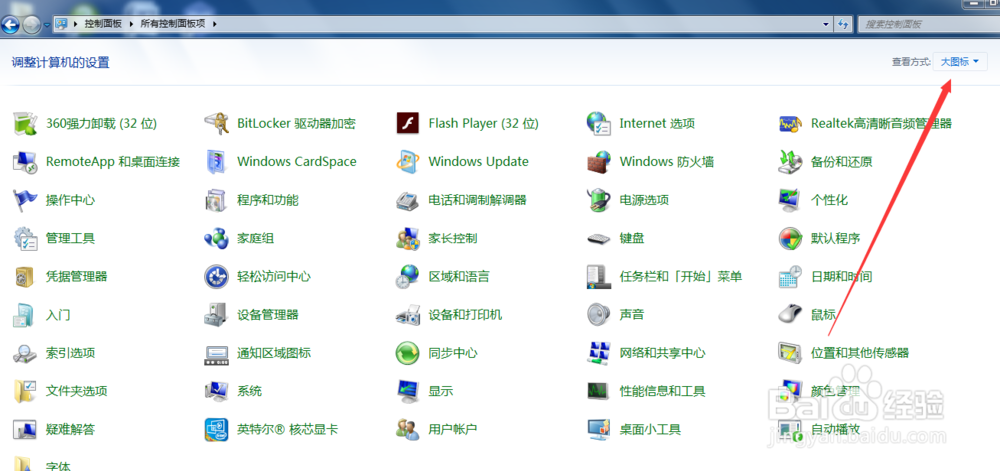Image resolution: width=1000 pixels, height=471 pixels.
Task: Expand arrow after 控制面板 breadcrumb
Action: coord(132,24)
